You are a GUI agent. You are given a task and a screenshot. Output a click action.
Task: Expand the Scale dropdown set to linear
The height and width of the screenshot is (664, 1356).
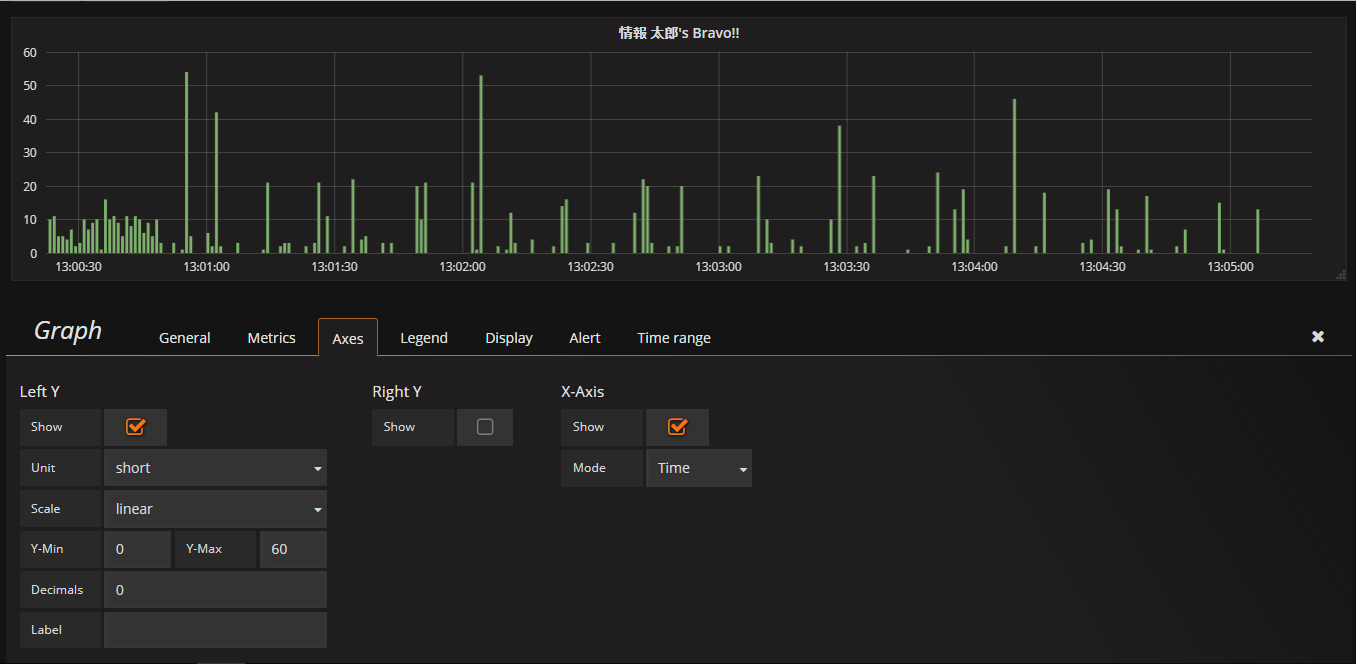point(215,509)
